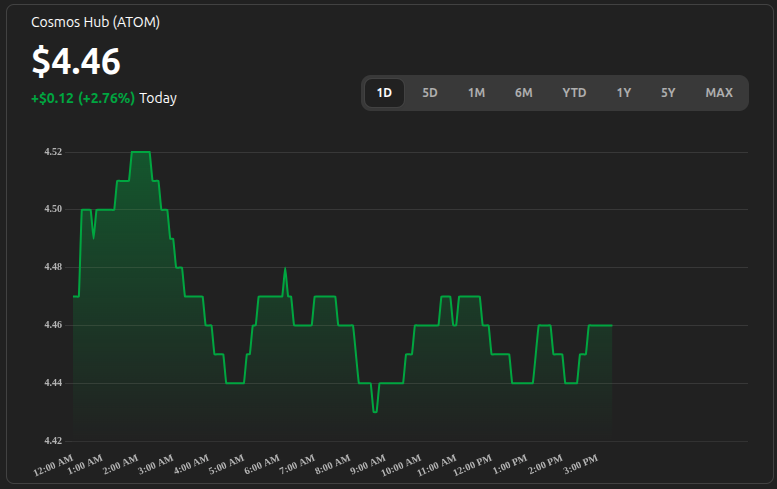Viewport: 777px width, 489px height.
Task: Click the 4.42 y-axis label
Action: [x=53, y=441]
